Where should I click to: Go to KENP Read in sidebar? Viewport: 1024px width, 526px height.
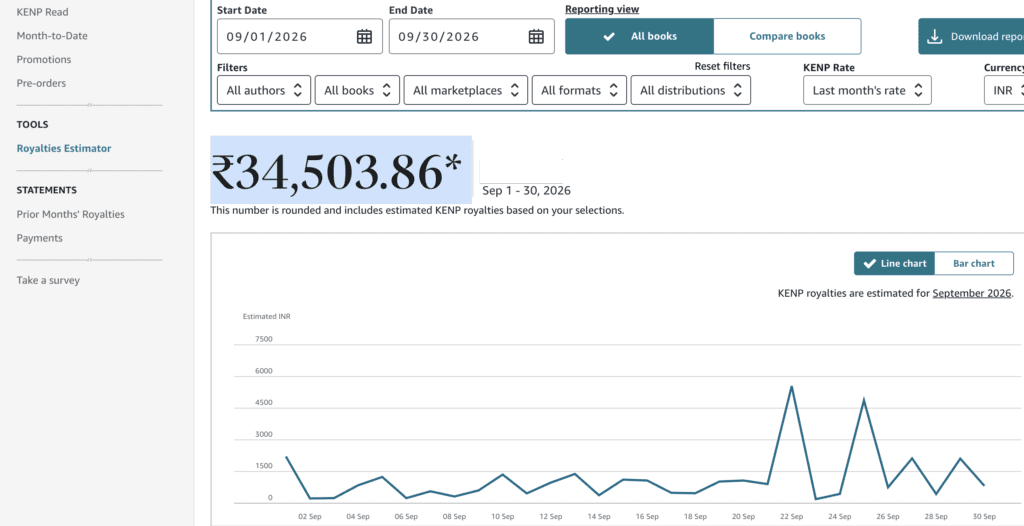[x=42, y=12]
